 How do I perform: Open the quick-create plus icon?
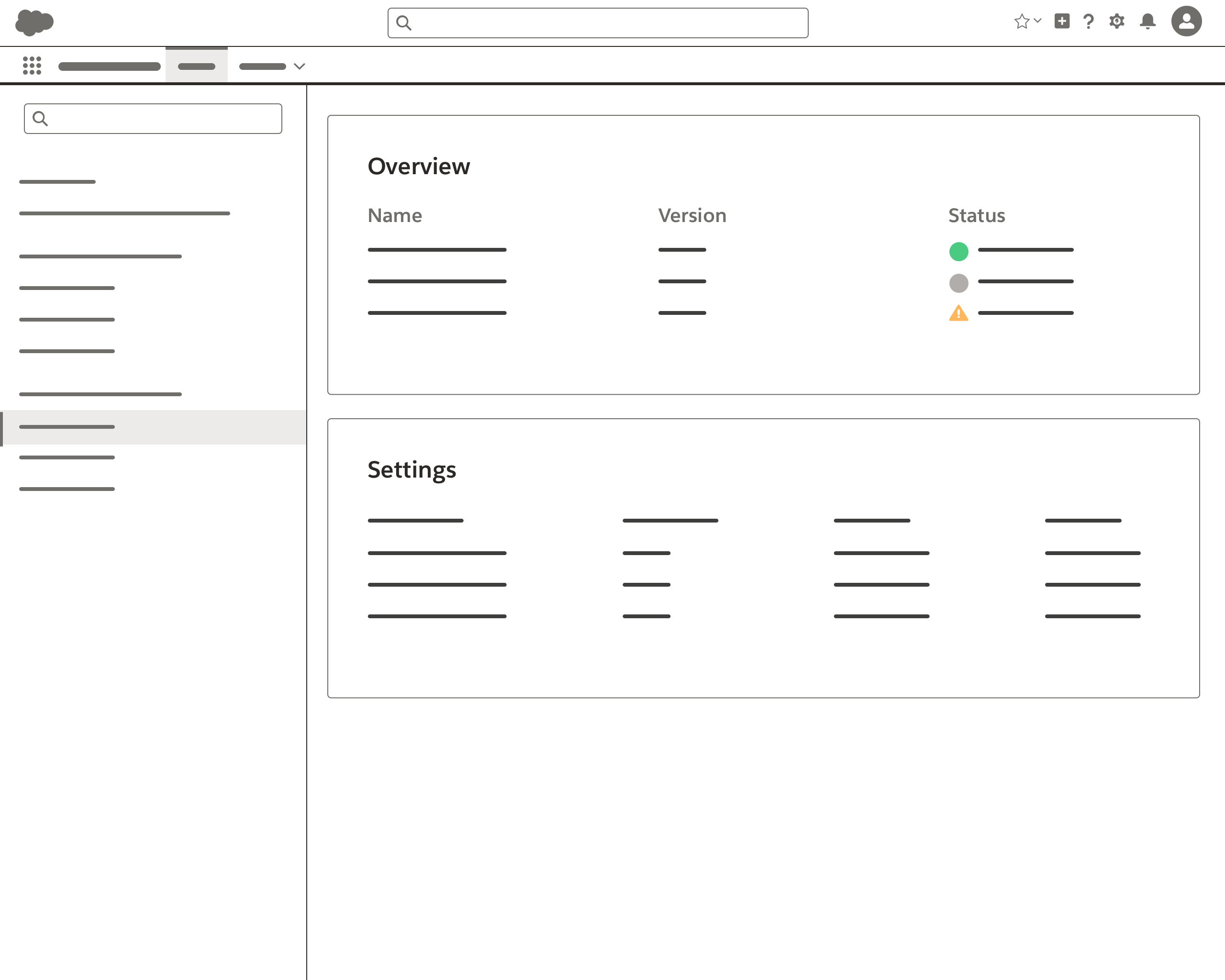1062,22
